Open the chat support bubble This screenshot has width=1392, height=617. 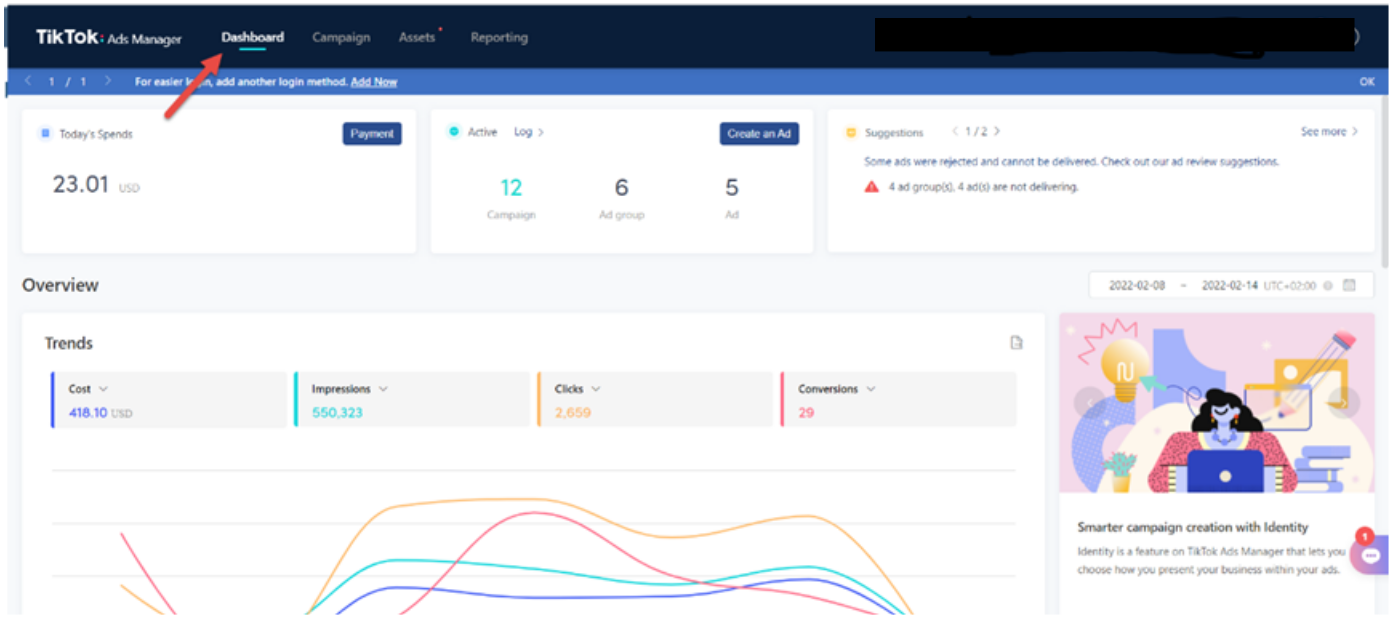coord(1370,555)
